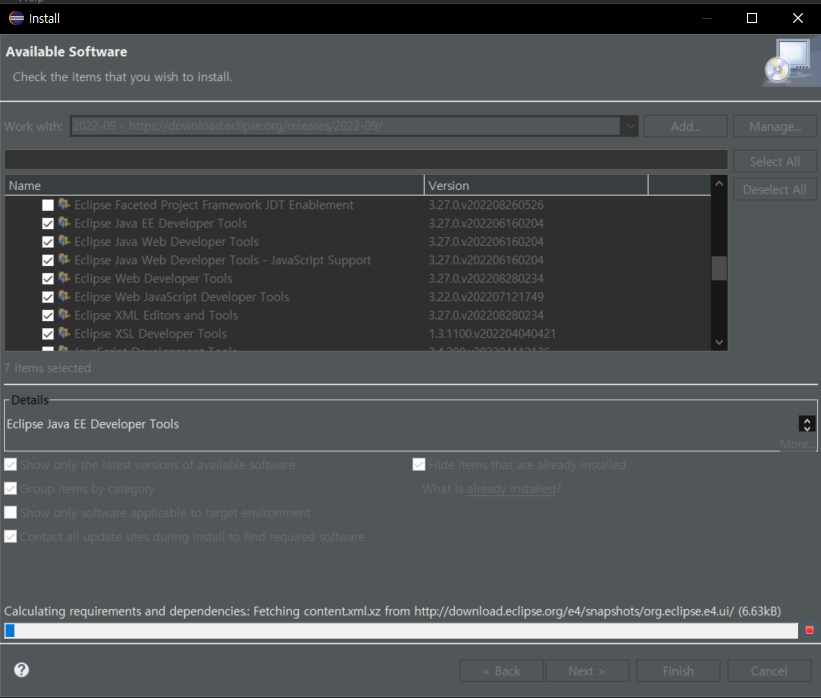
Task: Click the blue dependency progress bar
Action: point(401,630)
